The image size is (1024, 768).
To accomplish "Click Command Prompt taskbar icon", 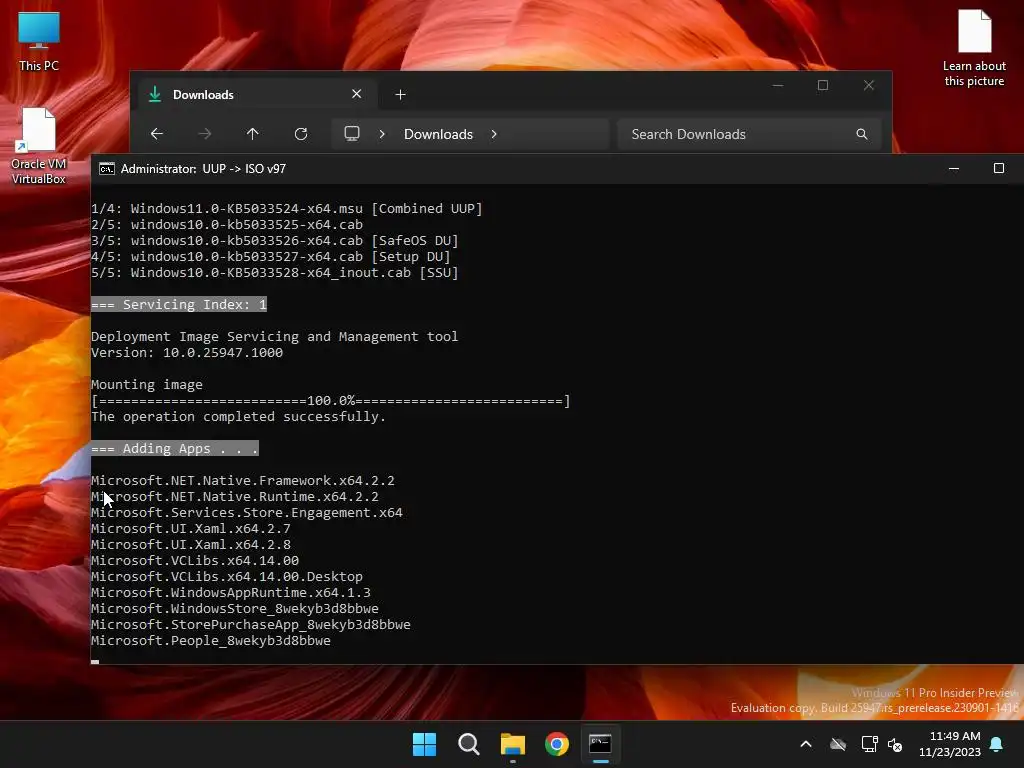I will [600, 744].
